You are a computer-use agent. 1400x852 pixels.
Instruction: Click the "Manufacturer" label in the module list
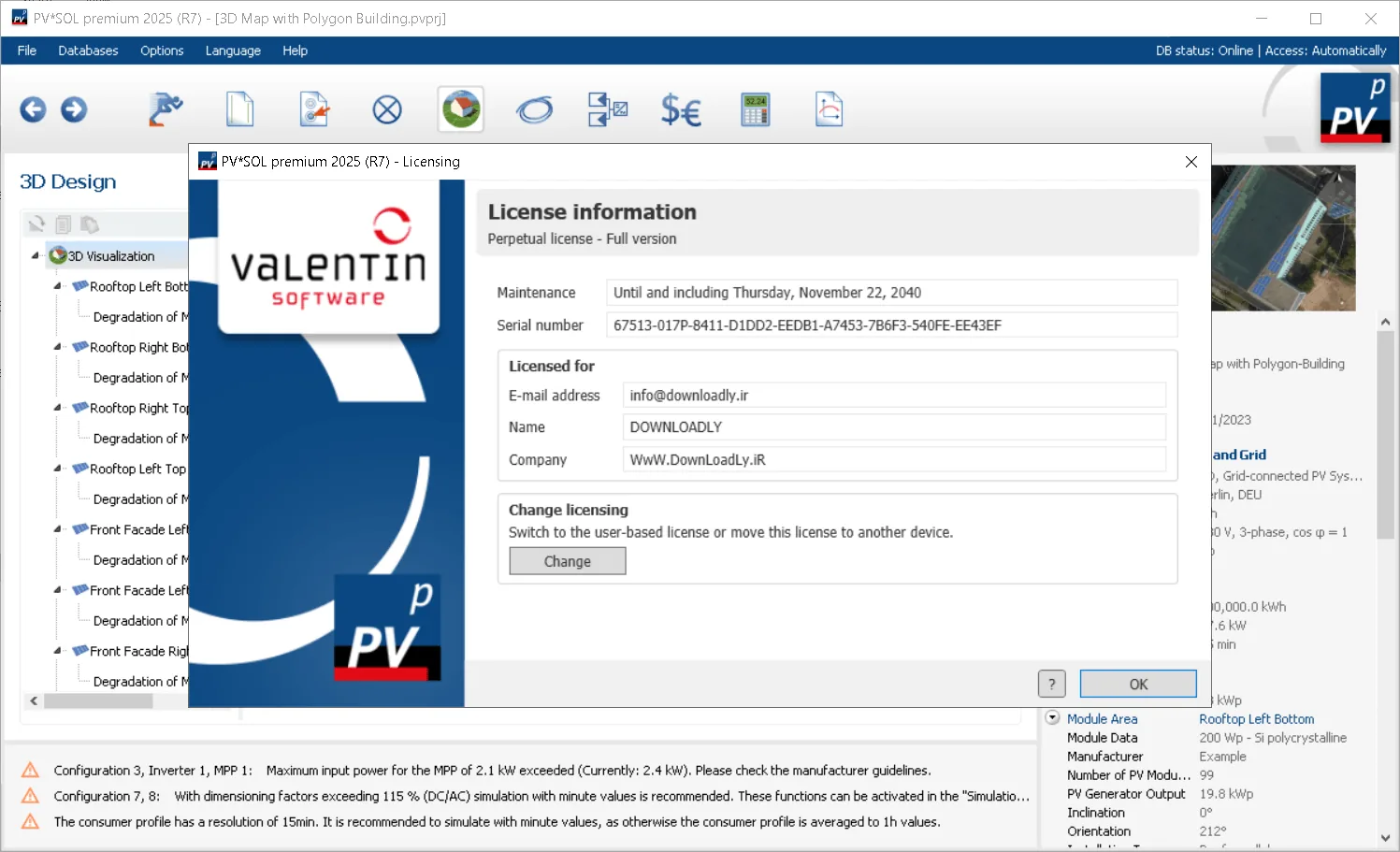(x=1105, y=757)
